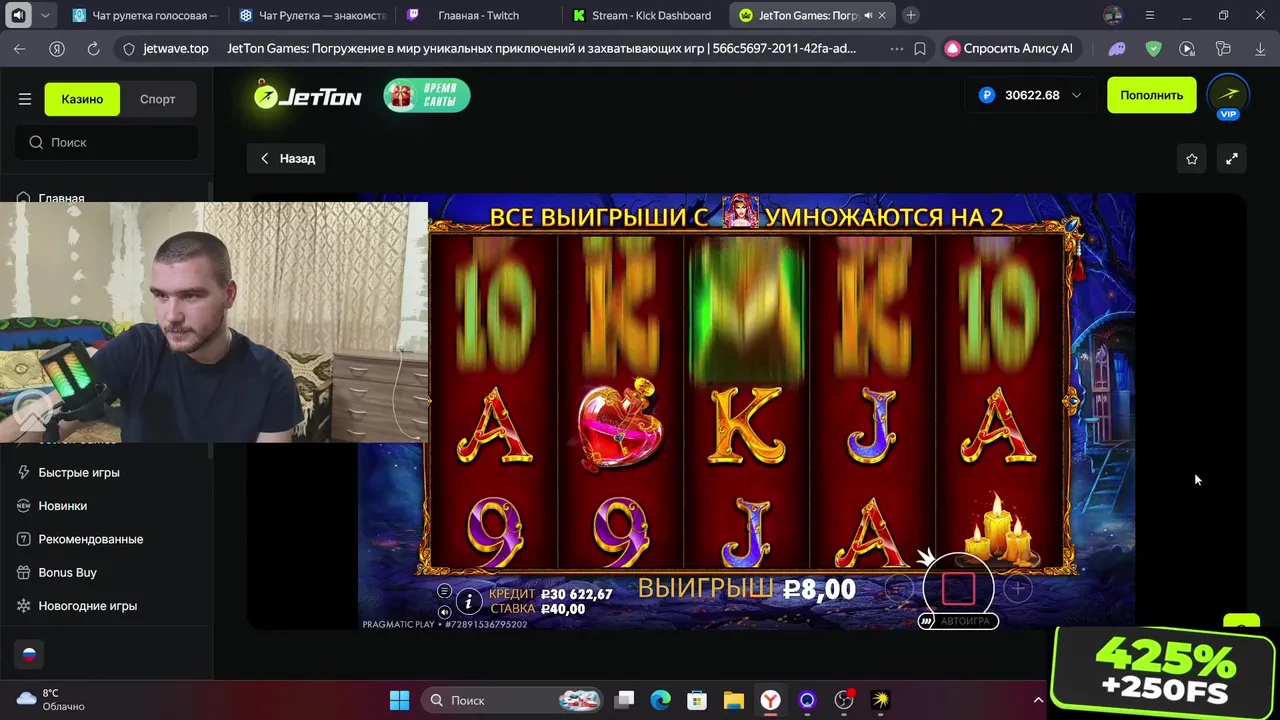Open the browser sound panel icon

[x=18, y=15]
